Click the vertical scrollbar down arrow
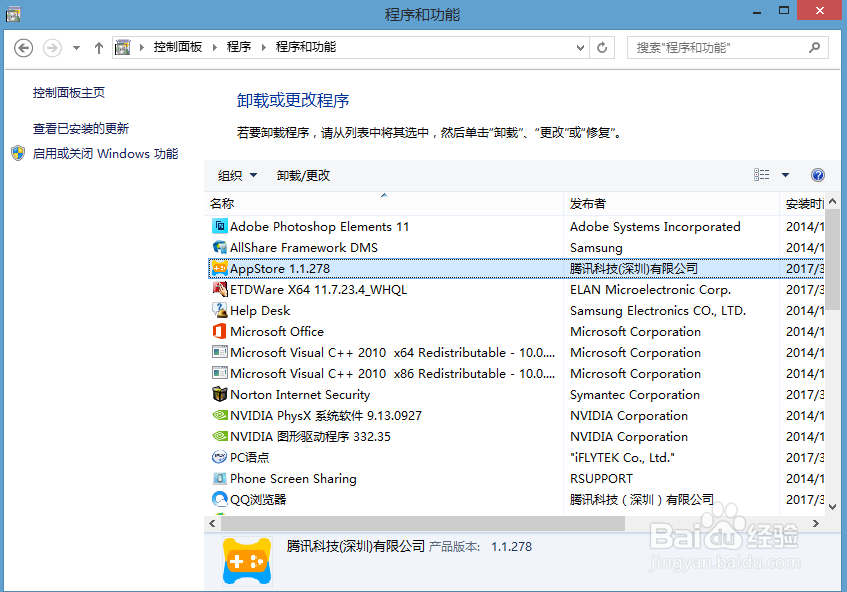 [832, 507]
